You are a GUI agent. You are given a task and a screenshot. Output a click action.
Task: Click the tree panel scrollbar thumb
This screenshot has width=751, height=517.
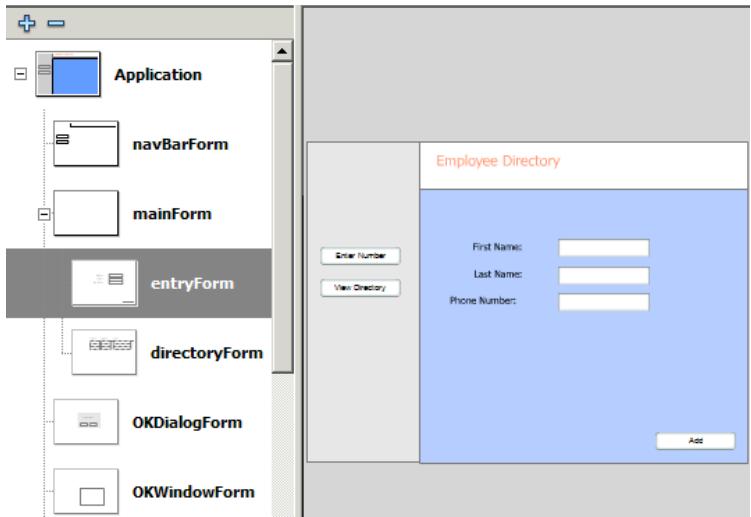tap(282, 218)
